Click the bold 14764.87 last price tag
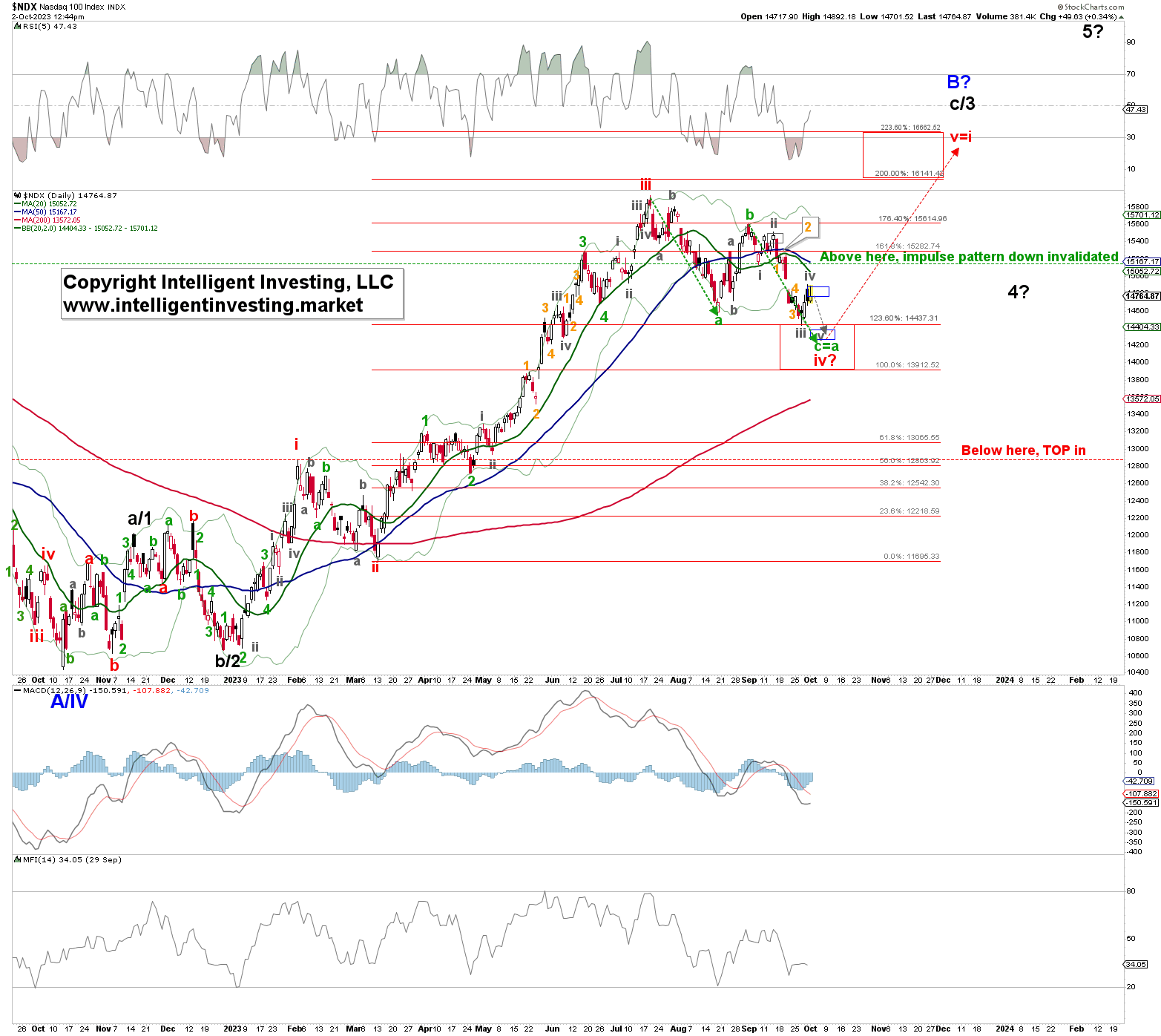 click(1142, 296)
